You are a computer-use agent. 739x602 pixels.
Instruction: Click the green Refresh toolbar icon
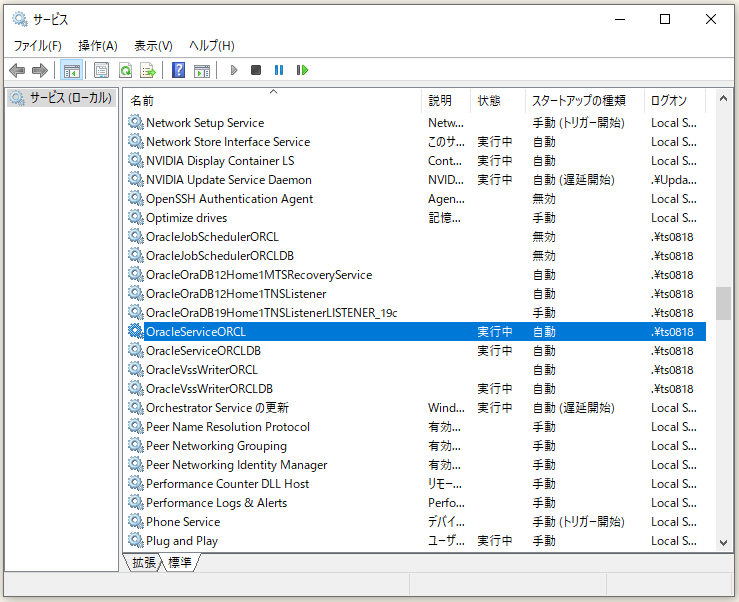pos(125,71)
